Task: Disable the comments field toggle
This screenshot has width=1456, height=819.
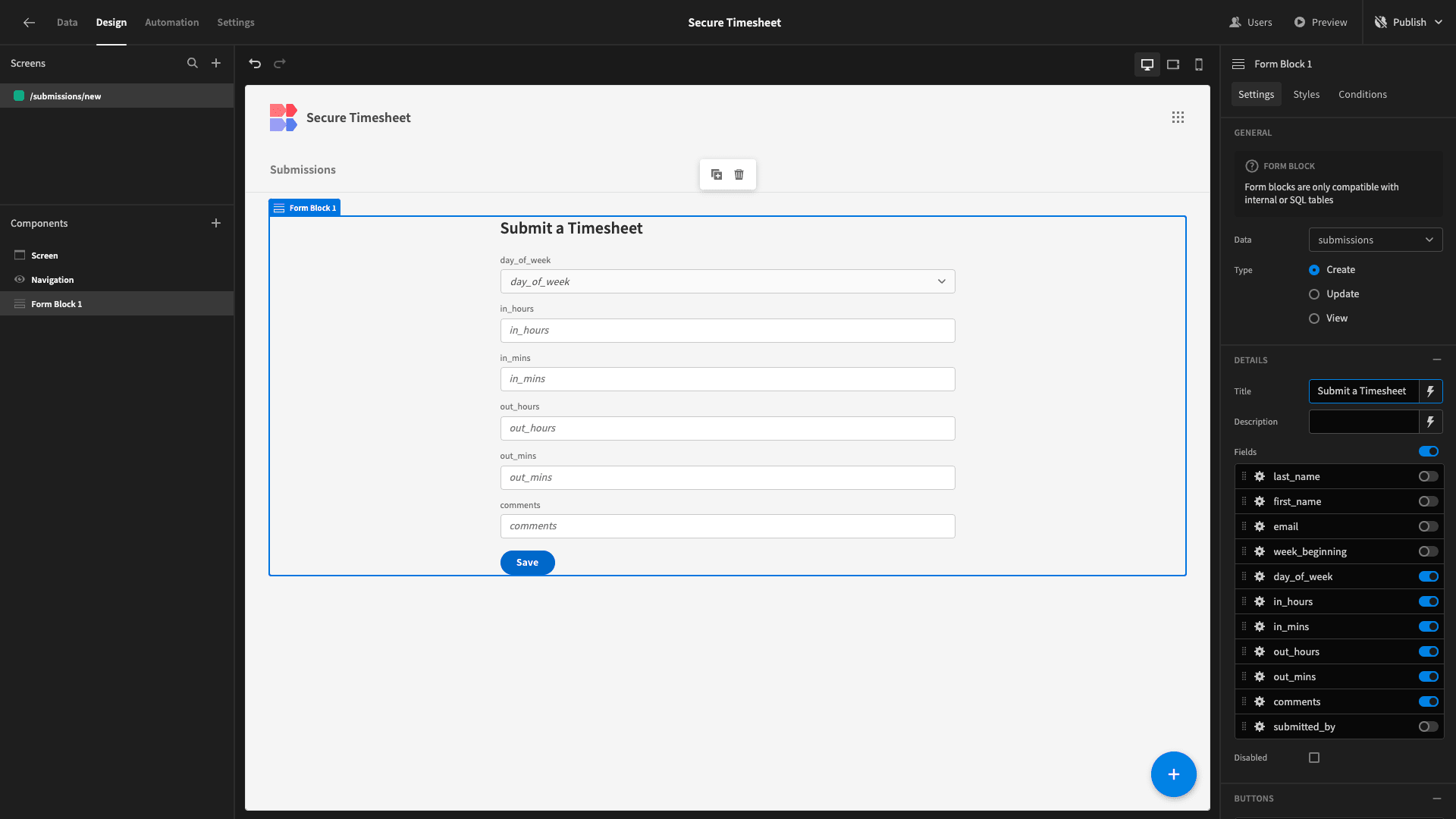Action: click(x=1429, y=701)
